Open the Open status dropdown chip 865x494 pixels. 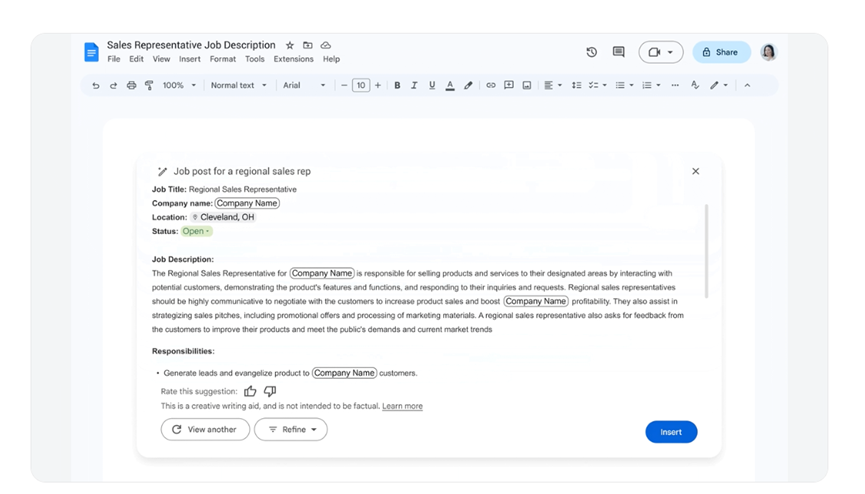point(196,231)
